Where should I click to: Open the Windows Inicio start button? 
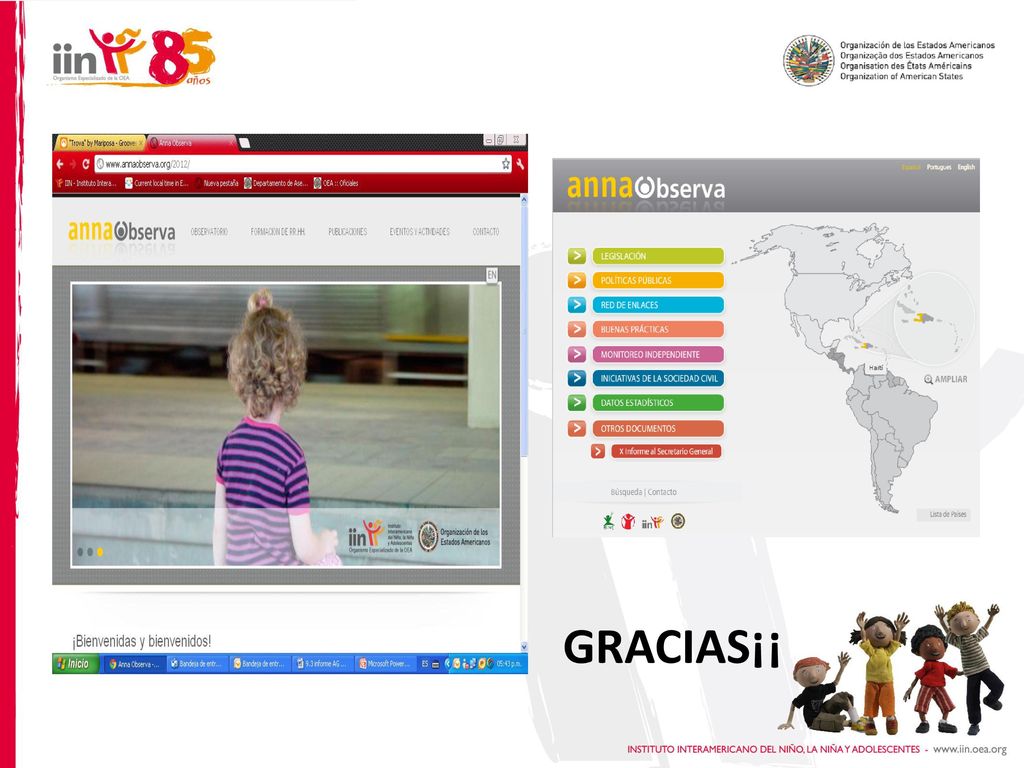[x=75, y=664]
